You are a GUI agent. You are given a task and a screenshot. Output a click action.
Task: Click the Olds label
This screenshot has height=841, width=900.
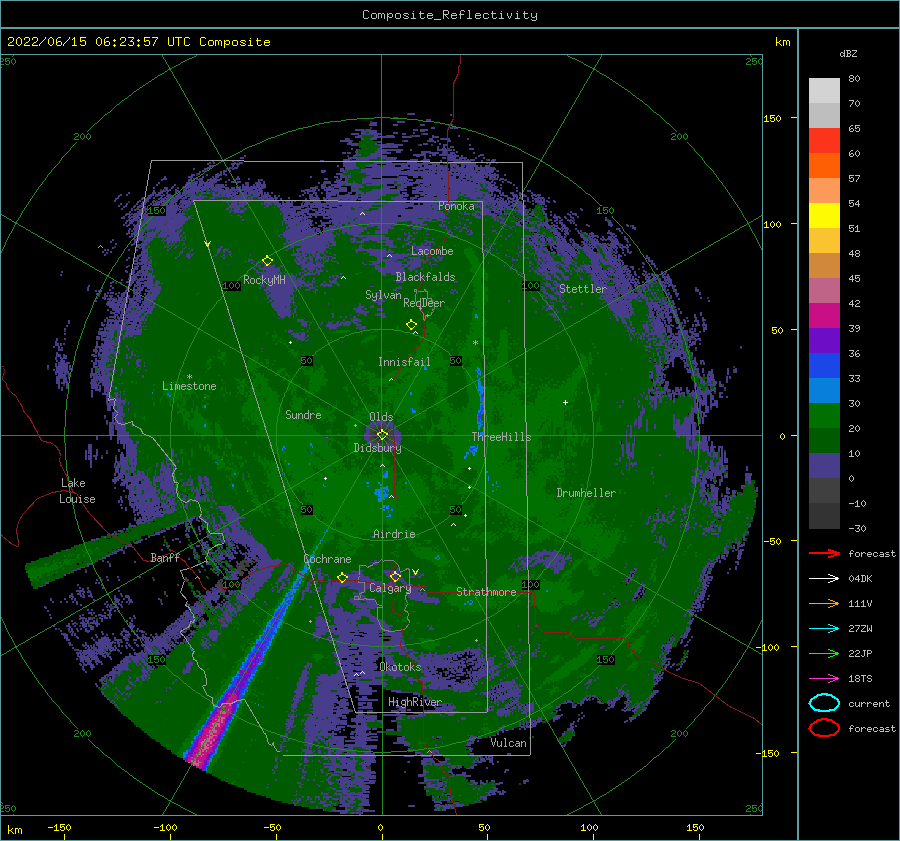point(381,417)
